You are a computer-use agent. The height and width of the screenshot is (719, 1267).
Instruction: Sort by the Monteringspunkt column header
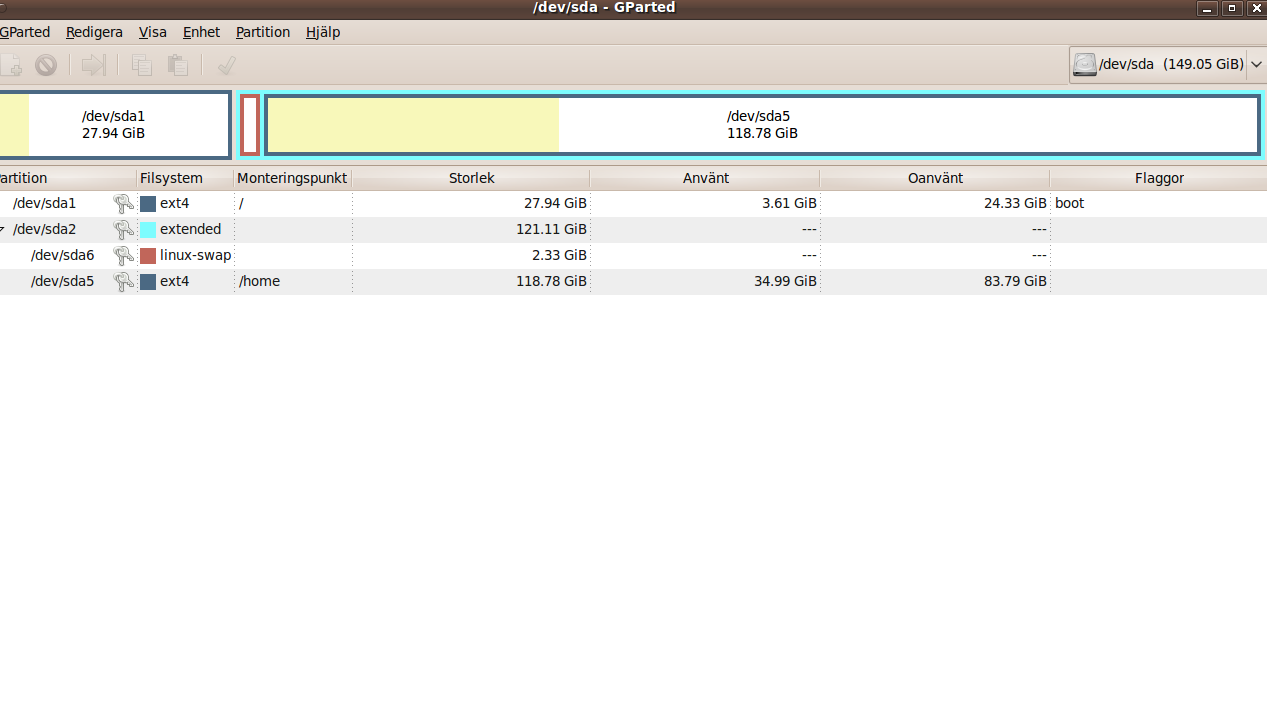coord(292,178)
